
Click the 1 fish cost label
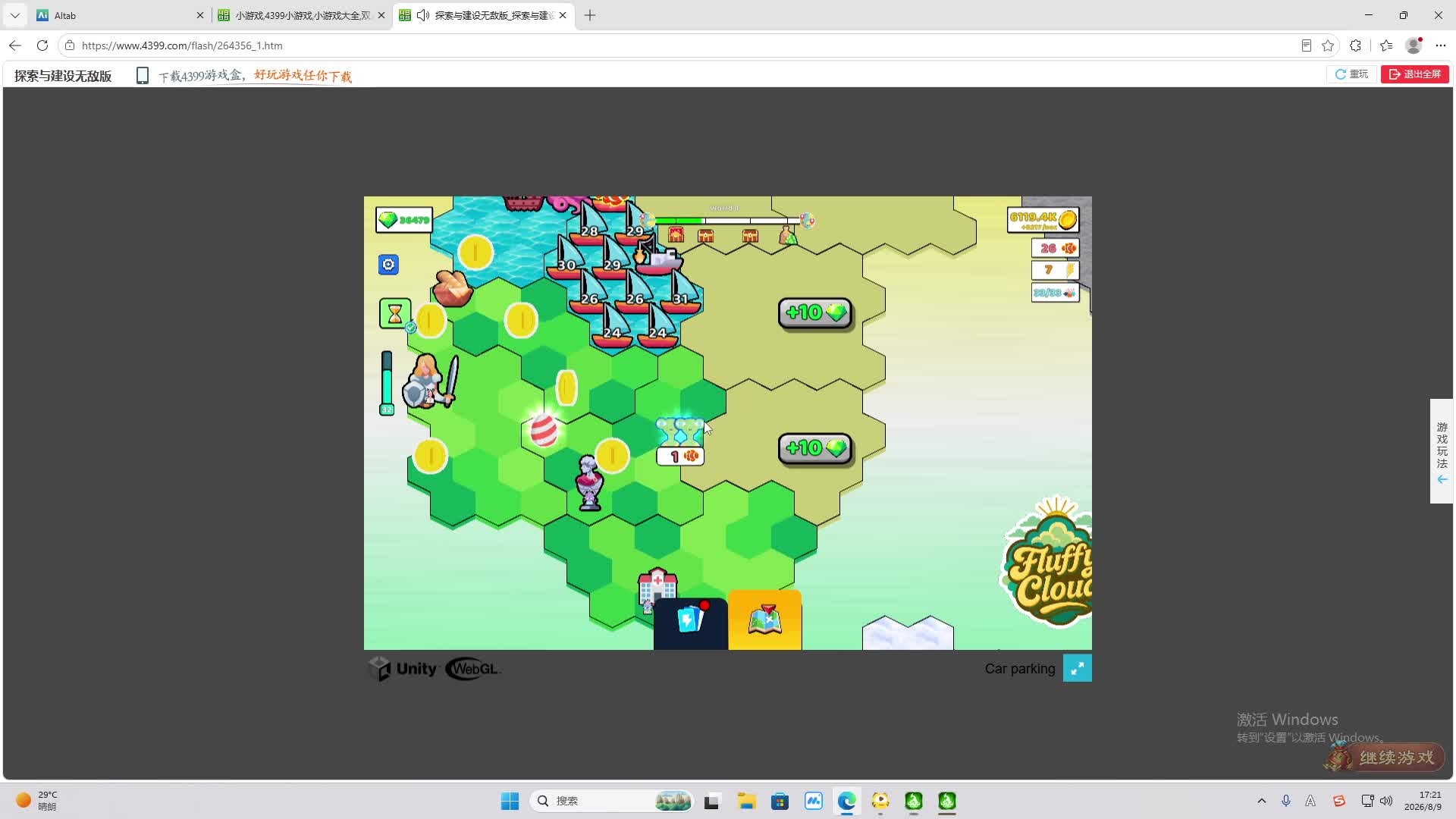[x=680, y=457]
